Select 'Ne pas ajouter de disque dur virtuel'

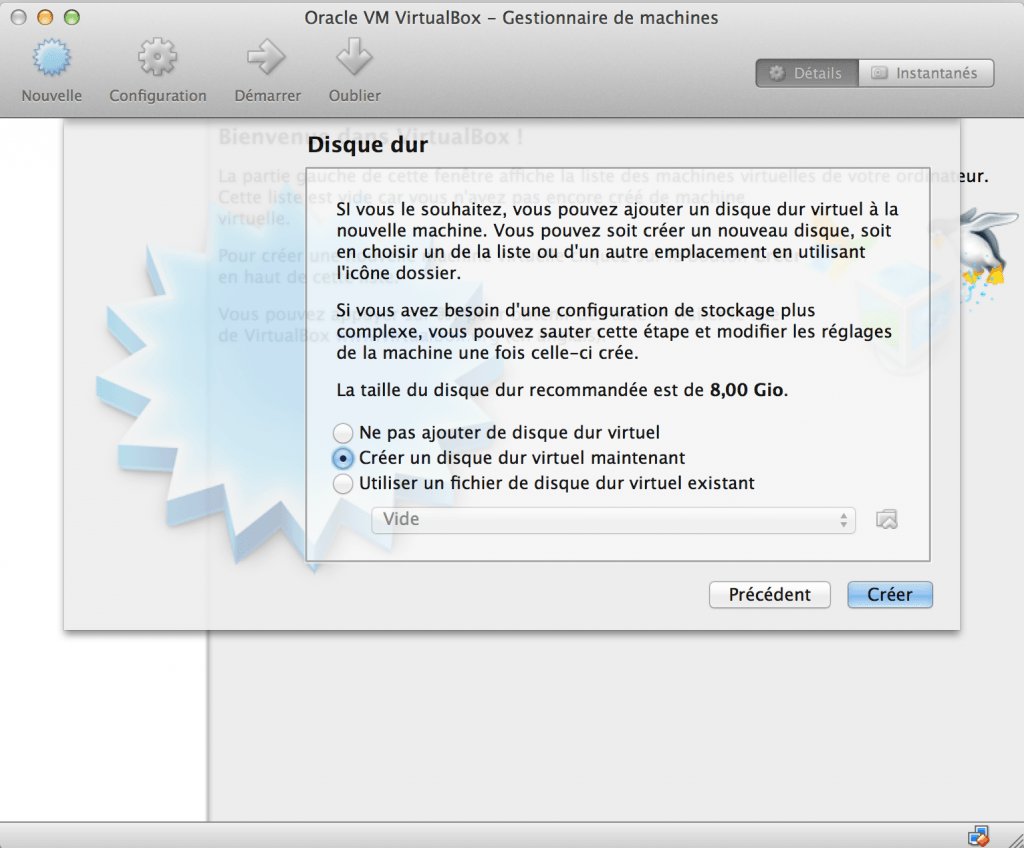(343, 433)
